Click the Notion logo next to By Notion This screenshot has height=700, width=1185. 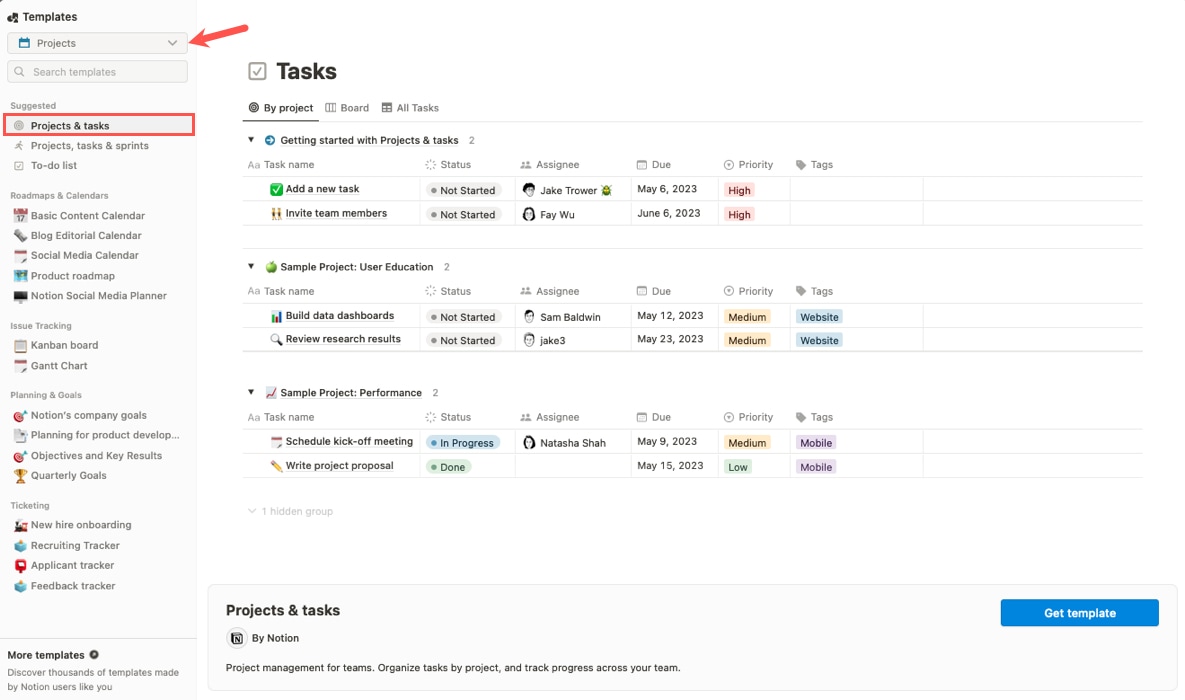(x=236, y=638)
